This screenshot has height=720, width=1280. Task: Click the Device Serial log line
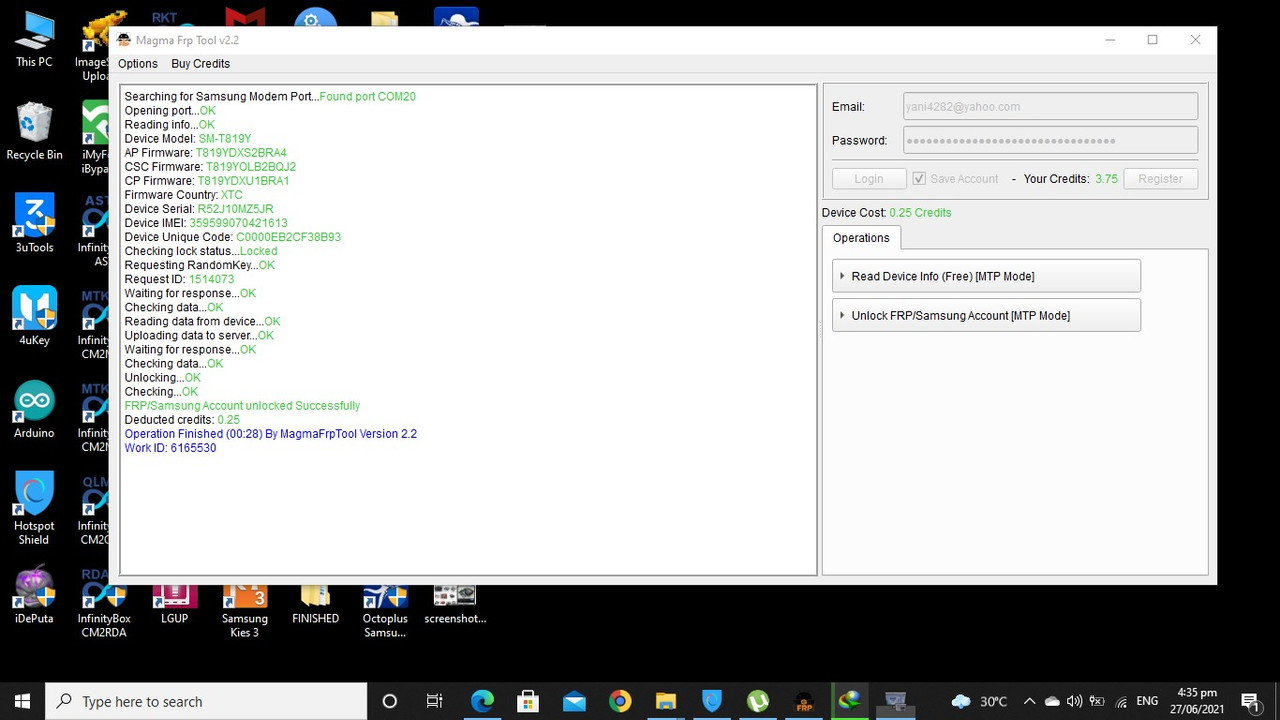point(199,209)
